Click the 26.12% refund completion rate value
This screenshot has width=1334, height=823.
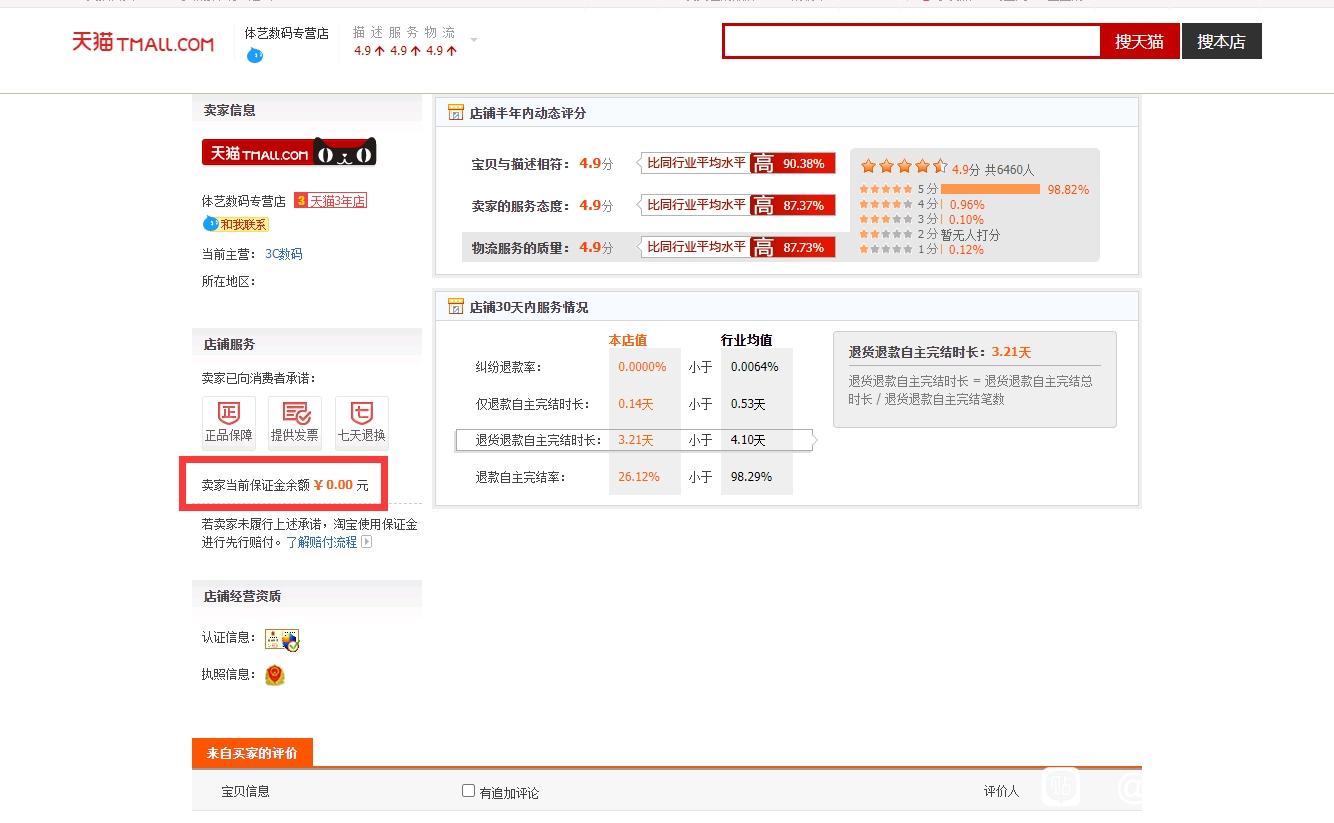click(x=639, y=477)
